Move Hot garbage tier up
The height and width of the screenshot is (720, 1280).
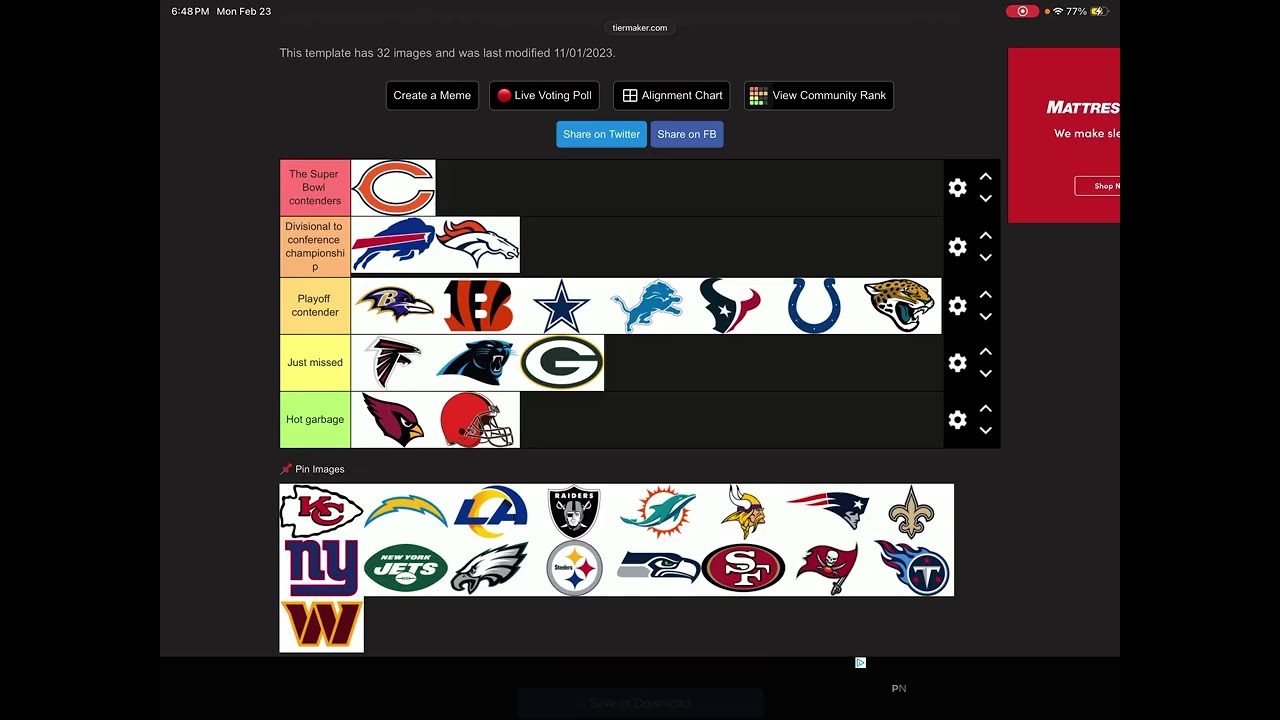click(985, 409)
